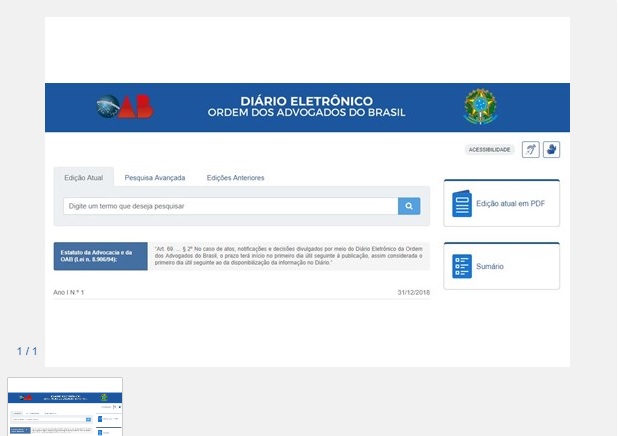Click the OAB logo in header
The width and height of the screenshot is (618, 436).
point(125,106)
